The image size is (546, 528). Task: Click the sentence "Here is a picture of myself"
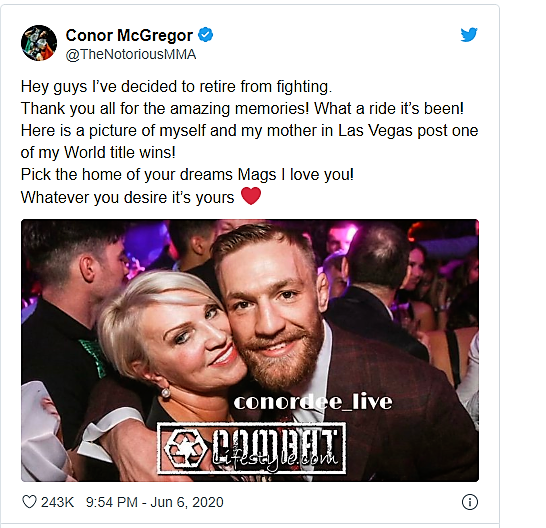(x=249, y=131)
